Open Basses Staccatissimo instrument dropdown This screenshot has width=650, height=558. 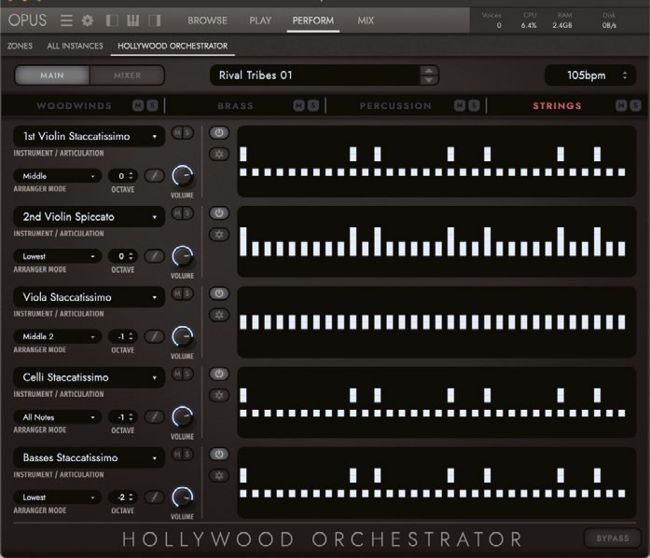89,458
